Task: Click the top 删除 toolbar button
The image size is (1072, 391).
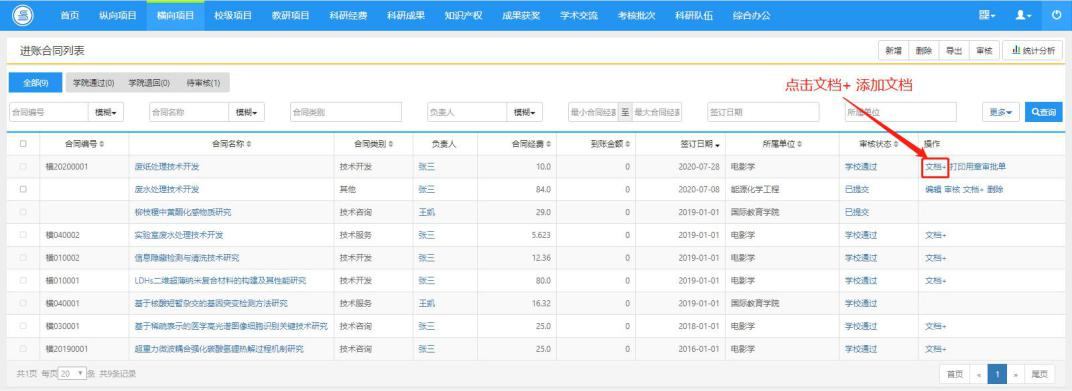Action: [x=923, y=51]
